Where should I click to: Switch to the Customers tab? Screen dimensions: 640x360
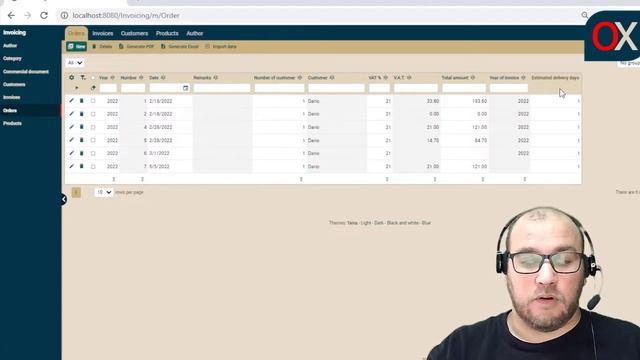134,33
